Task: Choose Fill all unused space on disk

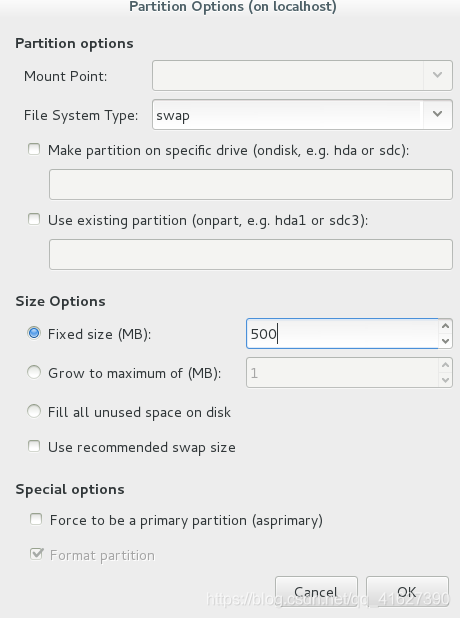Action: click(x=34, y=411)
